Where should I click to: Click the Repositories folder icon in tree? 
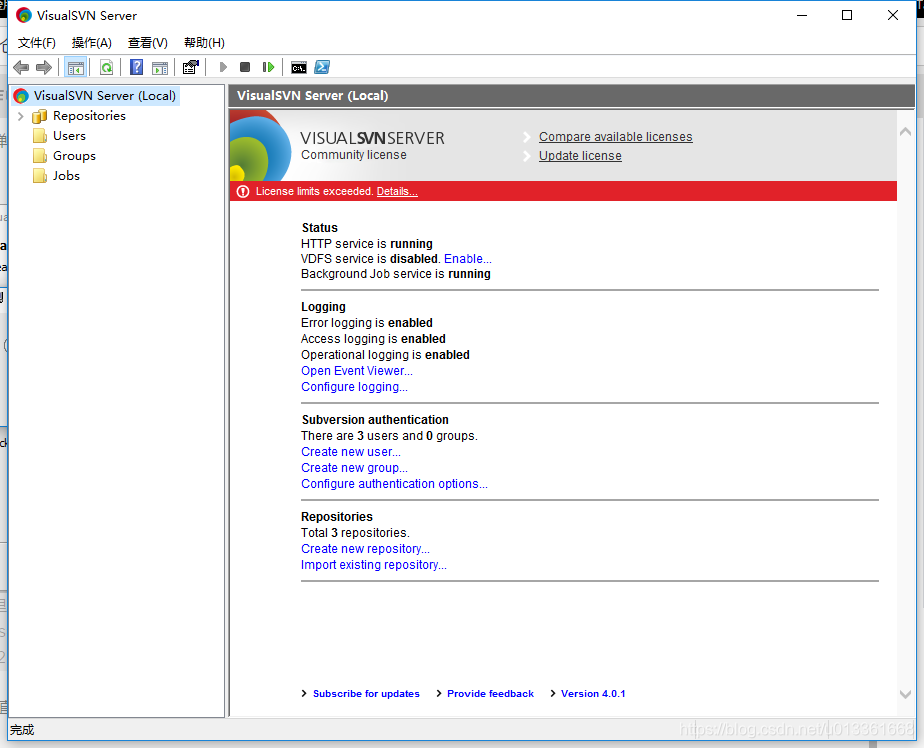click(39, 116)
